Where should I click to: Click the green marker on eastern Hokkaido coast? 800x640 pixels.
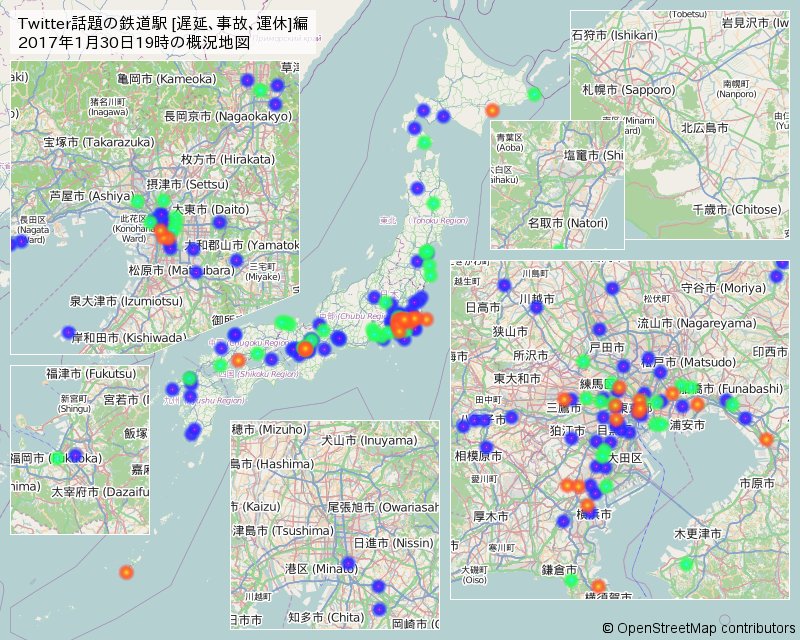point(534,94)
